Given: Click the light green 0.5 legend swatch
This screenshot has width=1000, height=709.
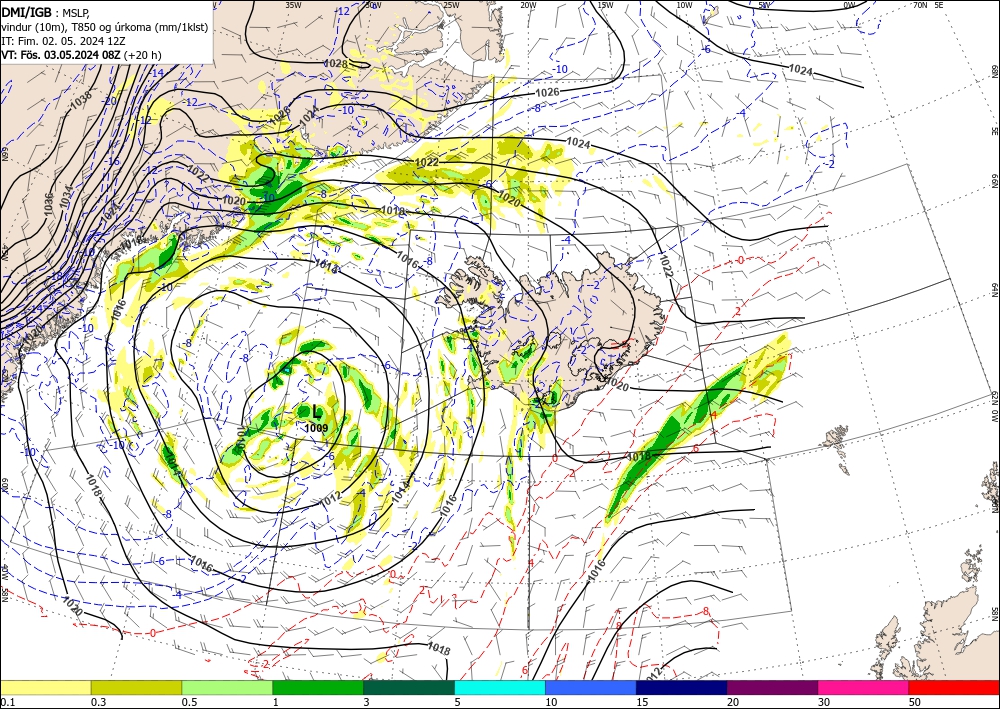Looking at the screenshot, I should tap(227, 687).
